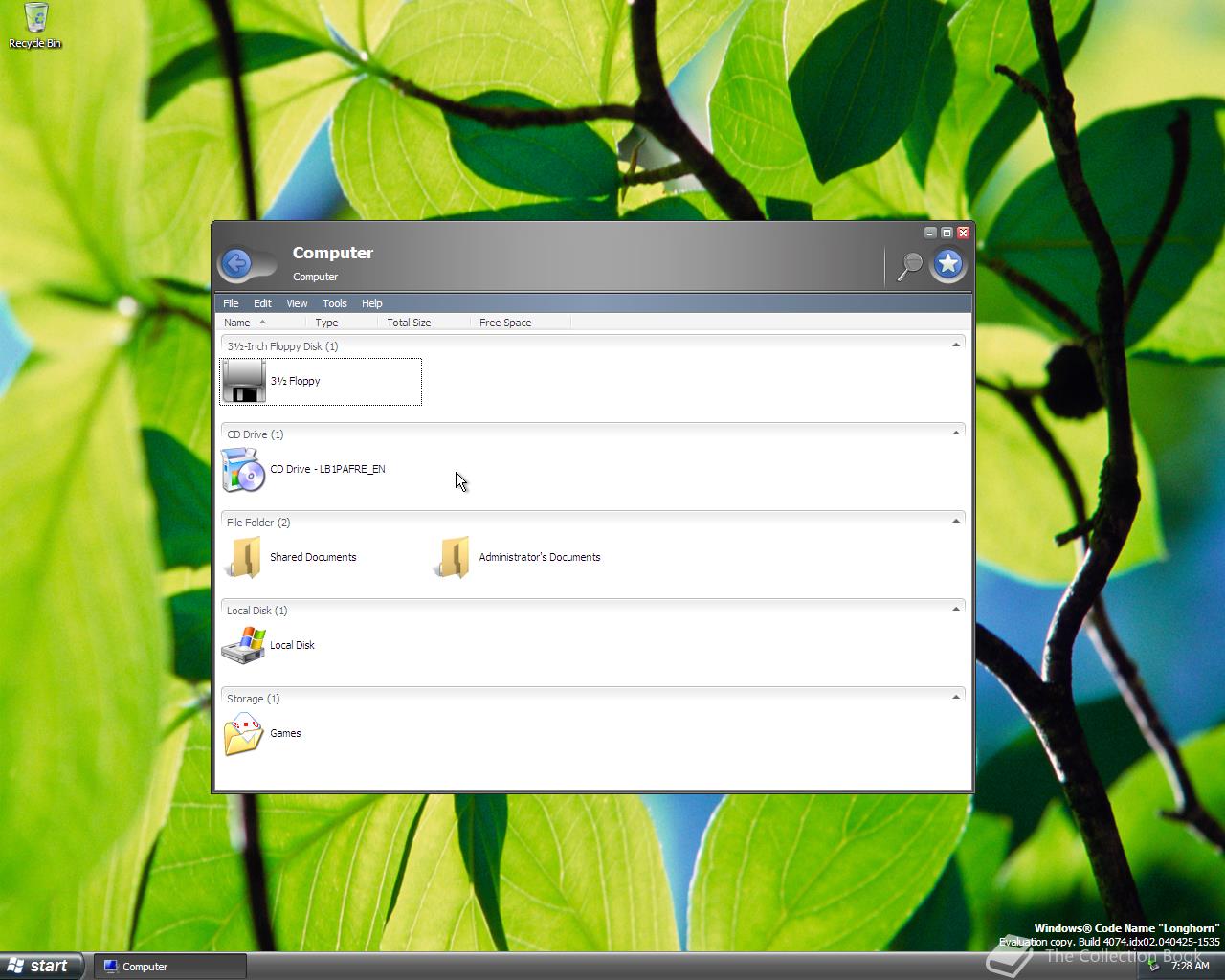Sort by the Type column header

click(x=342, y=323)
